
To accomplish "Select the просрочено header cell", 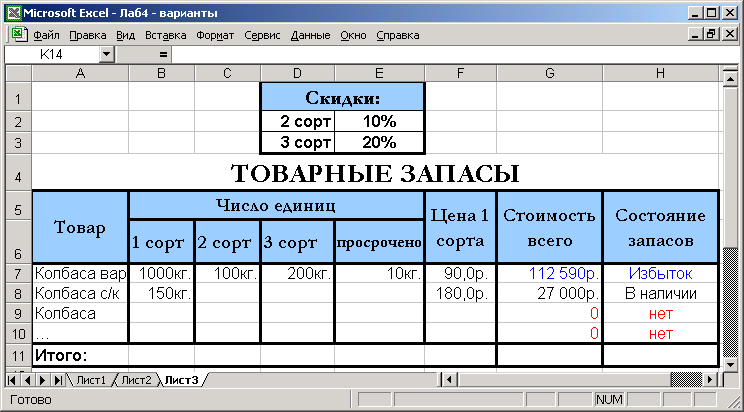I will [380, 242].
